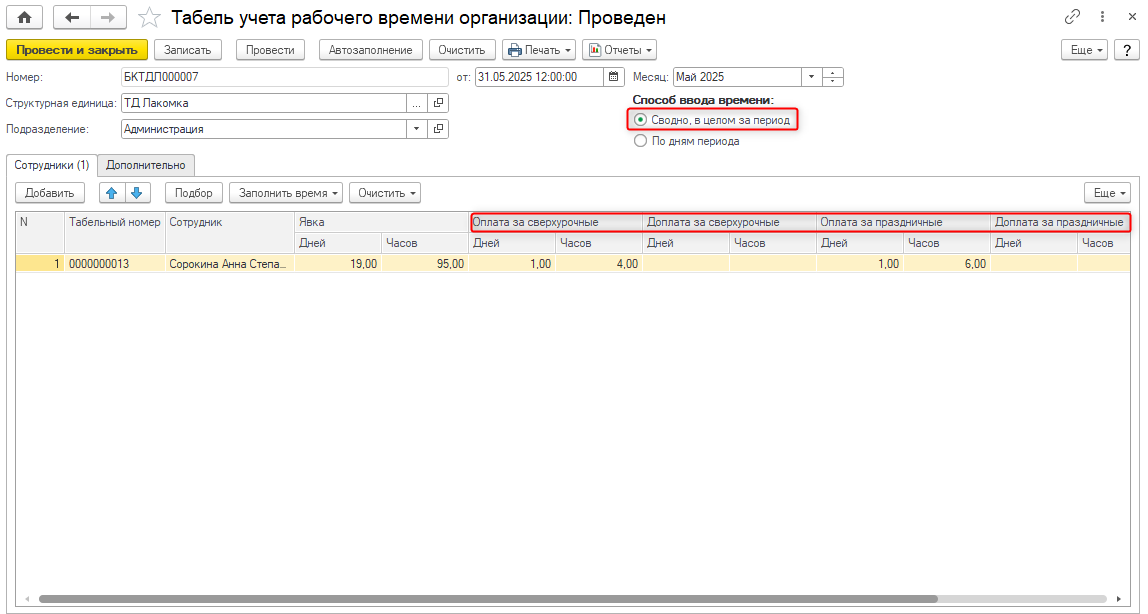Move employee row down with blue arrow
Viewport: 1148px width, 614px height.
coord(136,193)
